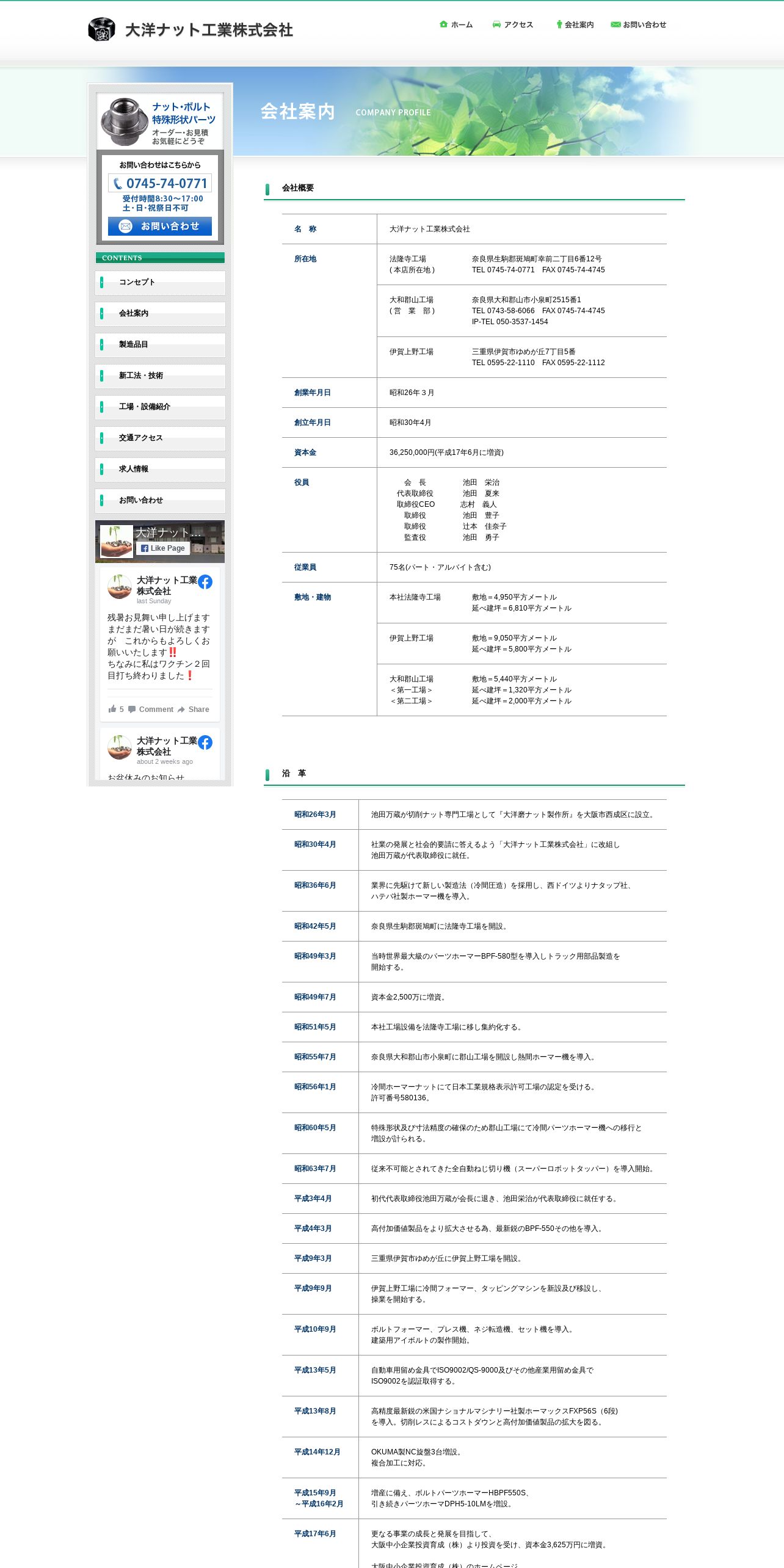
Task: Click the 従業員 row label
Action: click(x=305, y=567)
